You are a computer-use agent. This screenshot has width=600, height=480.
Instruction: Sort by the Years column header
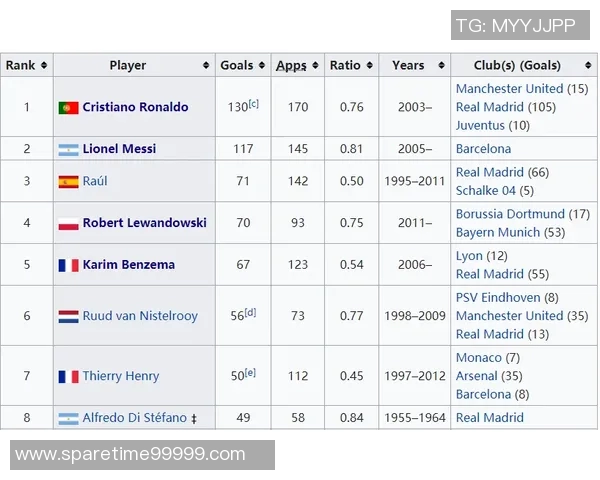[x=408, y=65]
